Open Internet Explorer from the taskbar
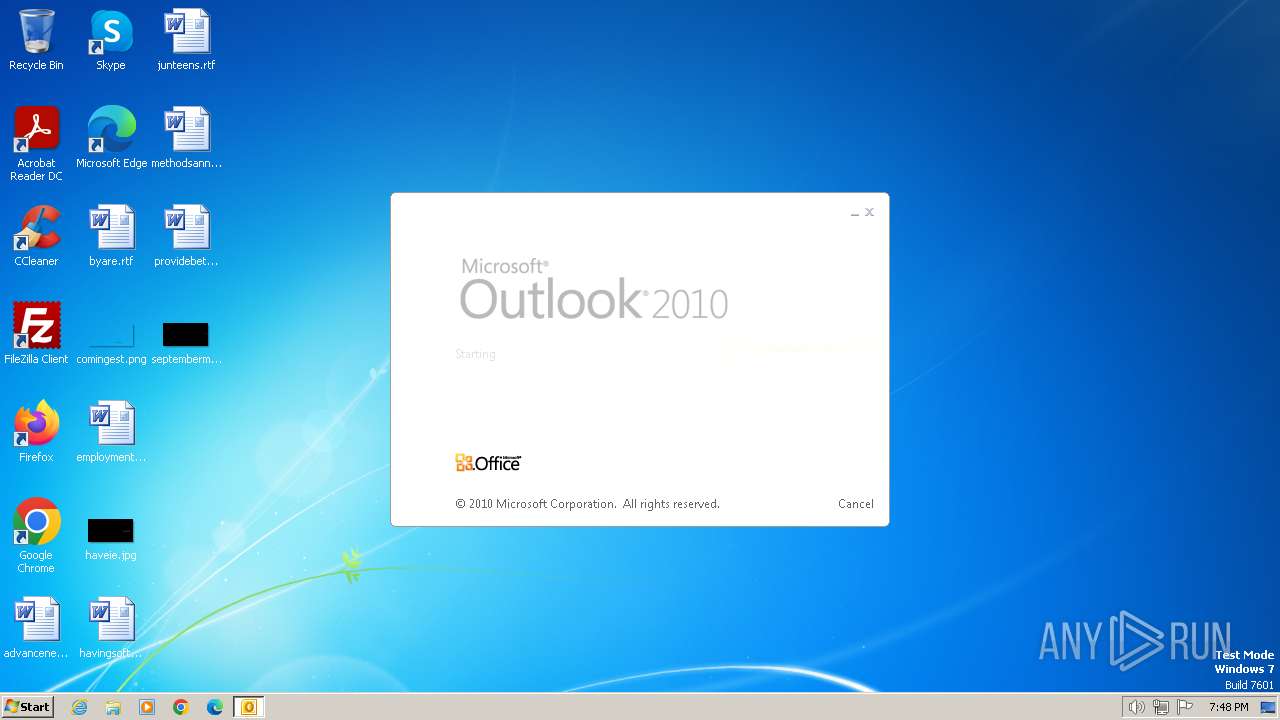1280x720 pixels. pyautogui.click(x=79, y=707)
